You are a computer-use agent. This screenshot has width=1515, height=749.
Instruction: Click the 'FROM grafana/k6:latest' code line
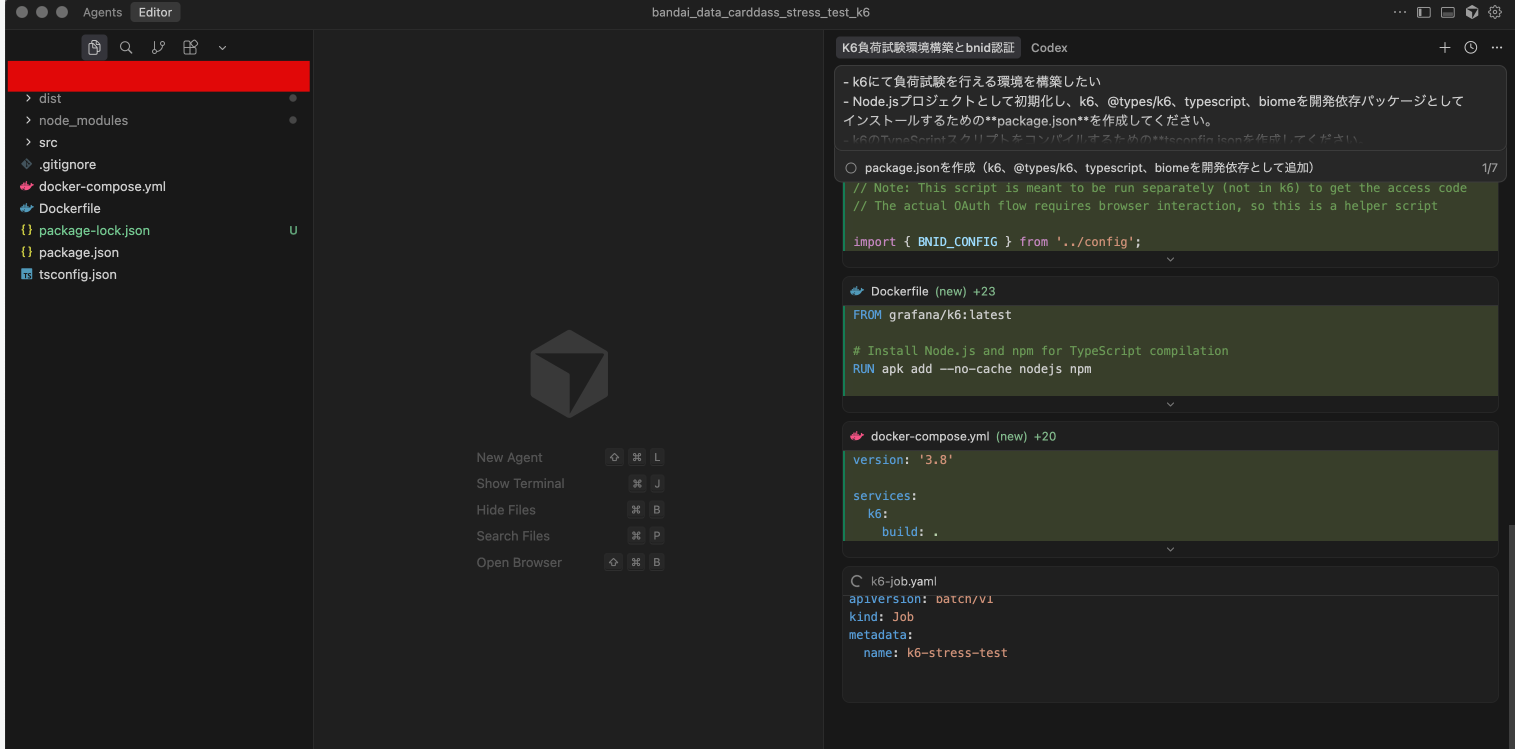point(932,314)
